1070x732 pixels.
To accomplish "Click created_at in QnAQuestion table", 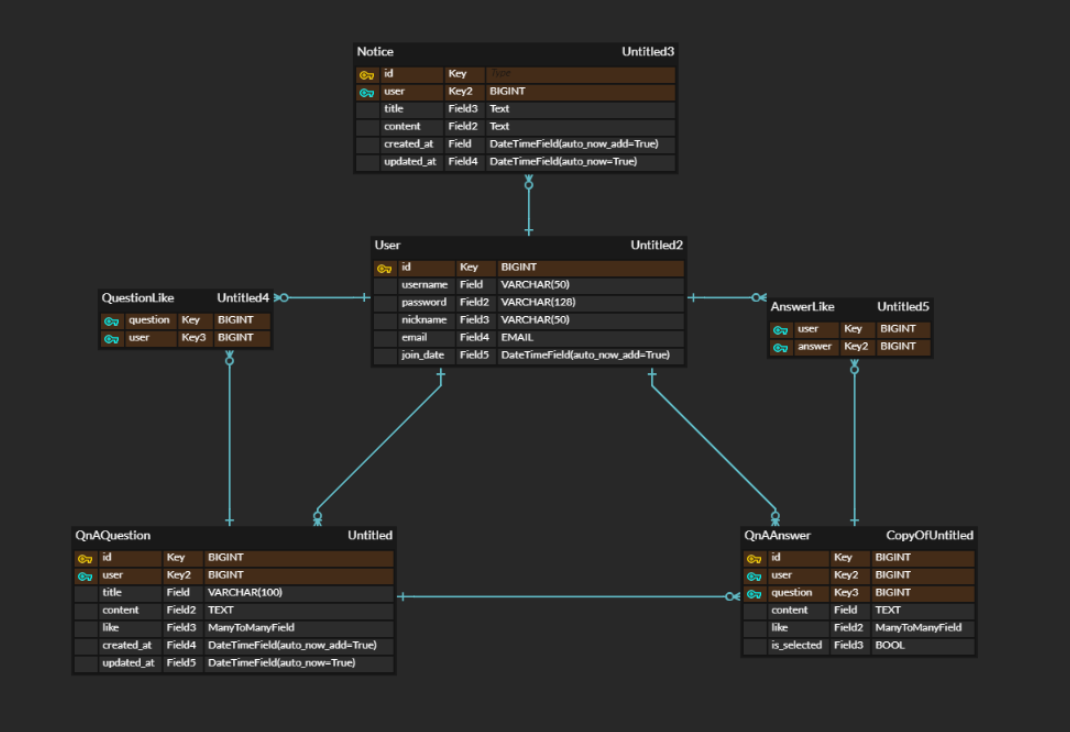I will point(127,645).
